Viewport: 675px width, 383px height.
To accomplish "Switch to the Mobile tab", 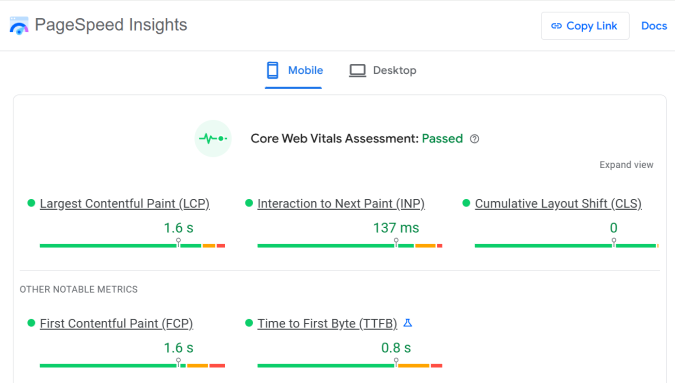I will 294,70.
